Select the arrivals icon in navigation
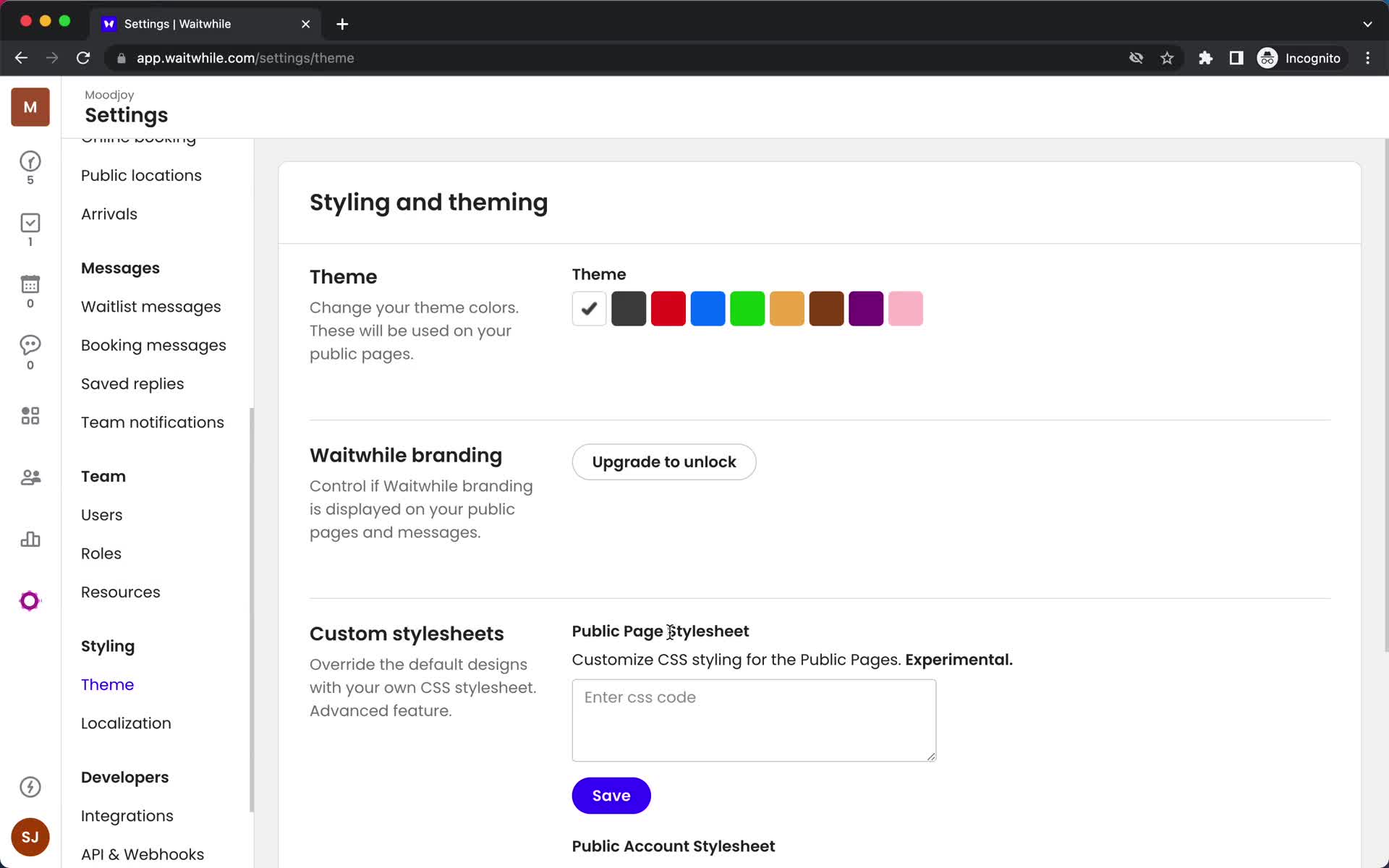Screen dimensions: 1389x868 coord(30,223)
